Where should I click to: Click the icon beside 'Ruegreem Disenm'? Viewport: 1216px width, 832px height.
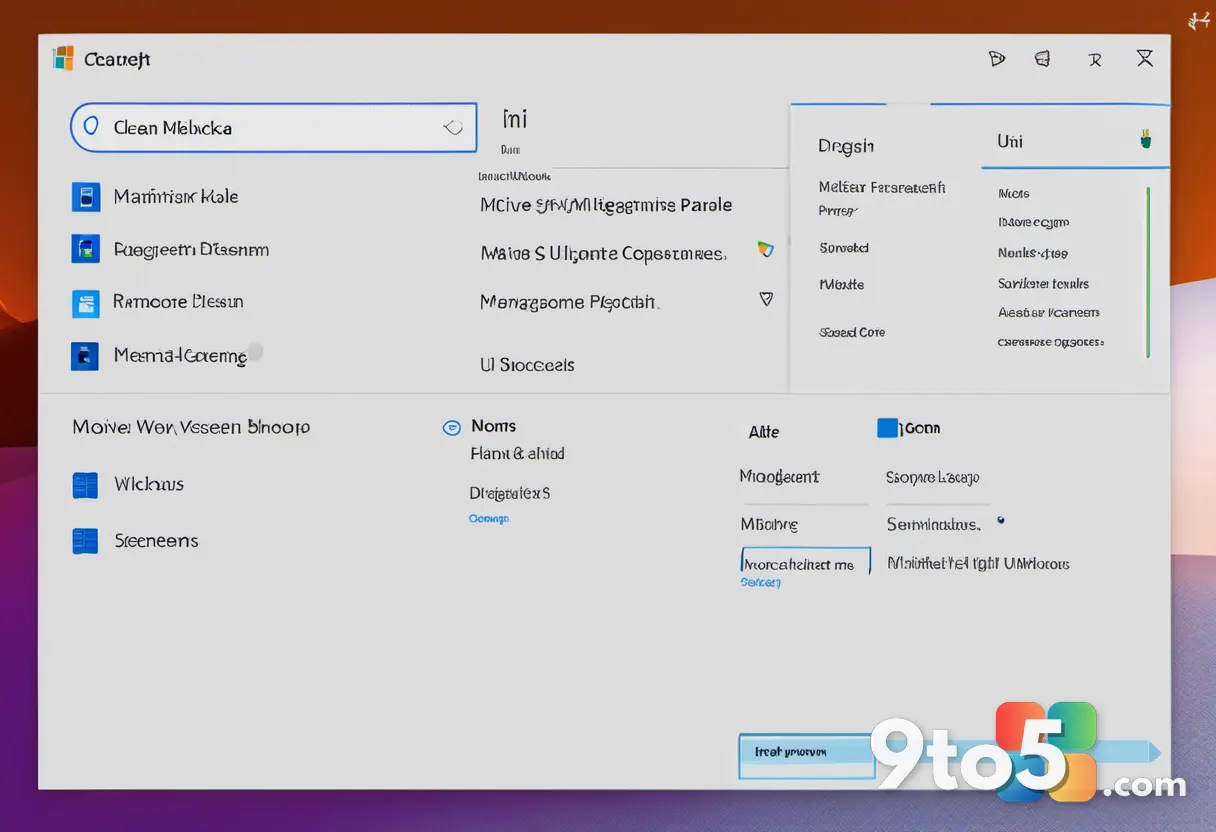(x=86, y=249)
